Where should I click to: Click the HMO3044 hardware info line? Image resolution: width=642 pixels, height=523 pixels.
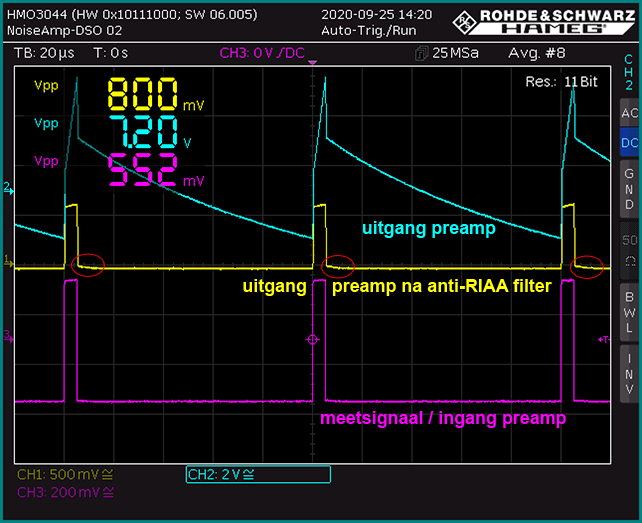[132, 15]
